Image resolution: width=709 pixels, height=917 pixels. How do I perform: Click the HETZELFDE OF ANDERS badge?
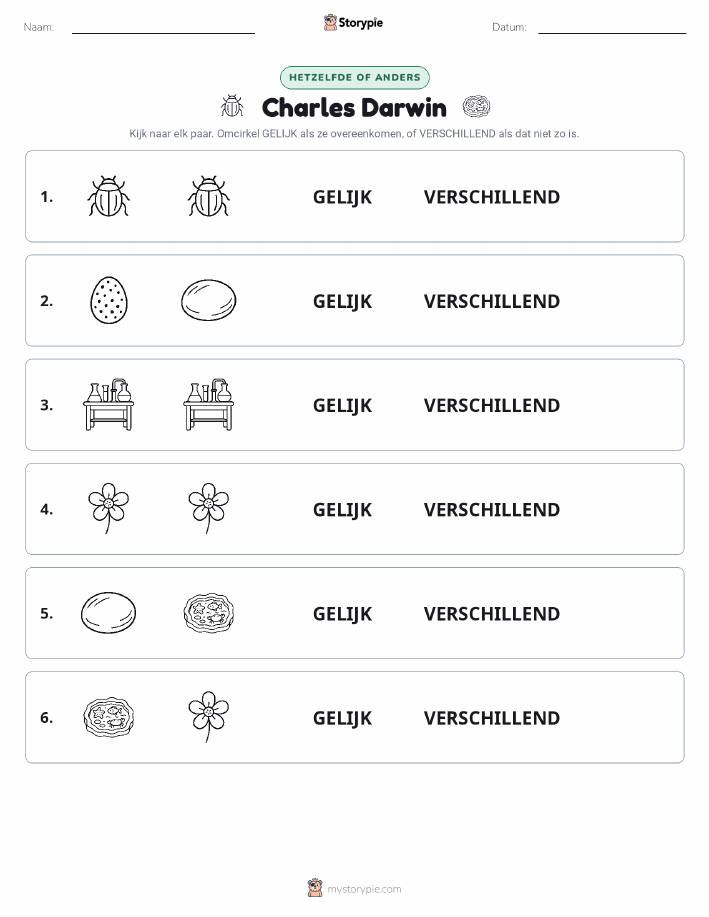(354, 77)
